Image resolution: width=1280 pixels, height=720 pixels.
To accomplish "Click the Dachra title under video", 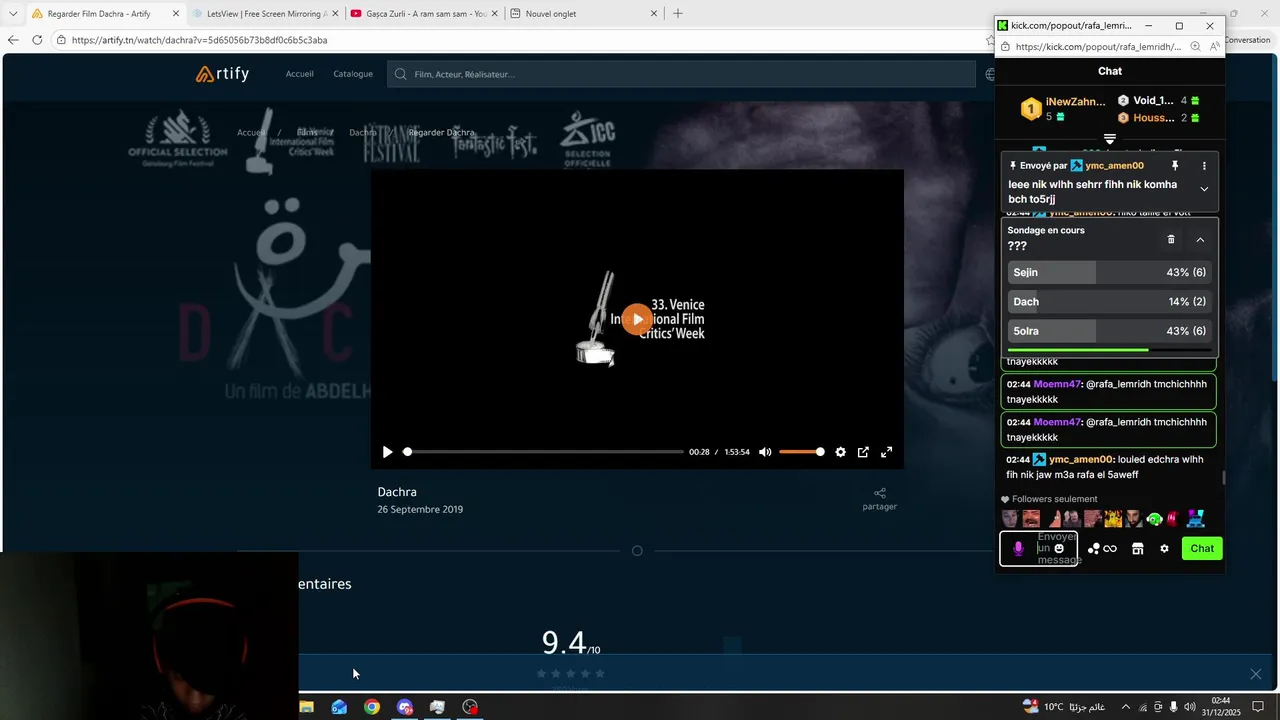I will 397,492.
